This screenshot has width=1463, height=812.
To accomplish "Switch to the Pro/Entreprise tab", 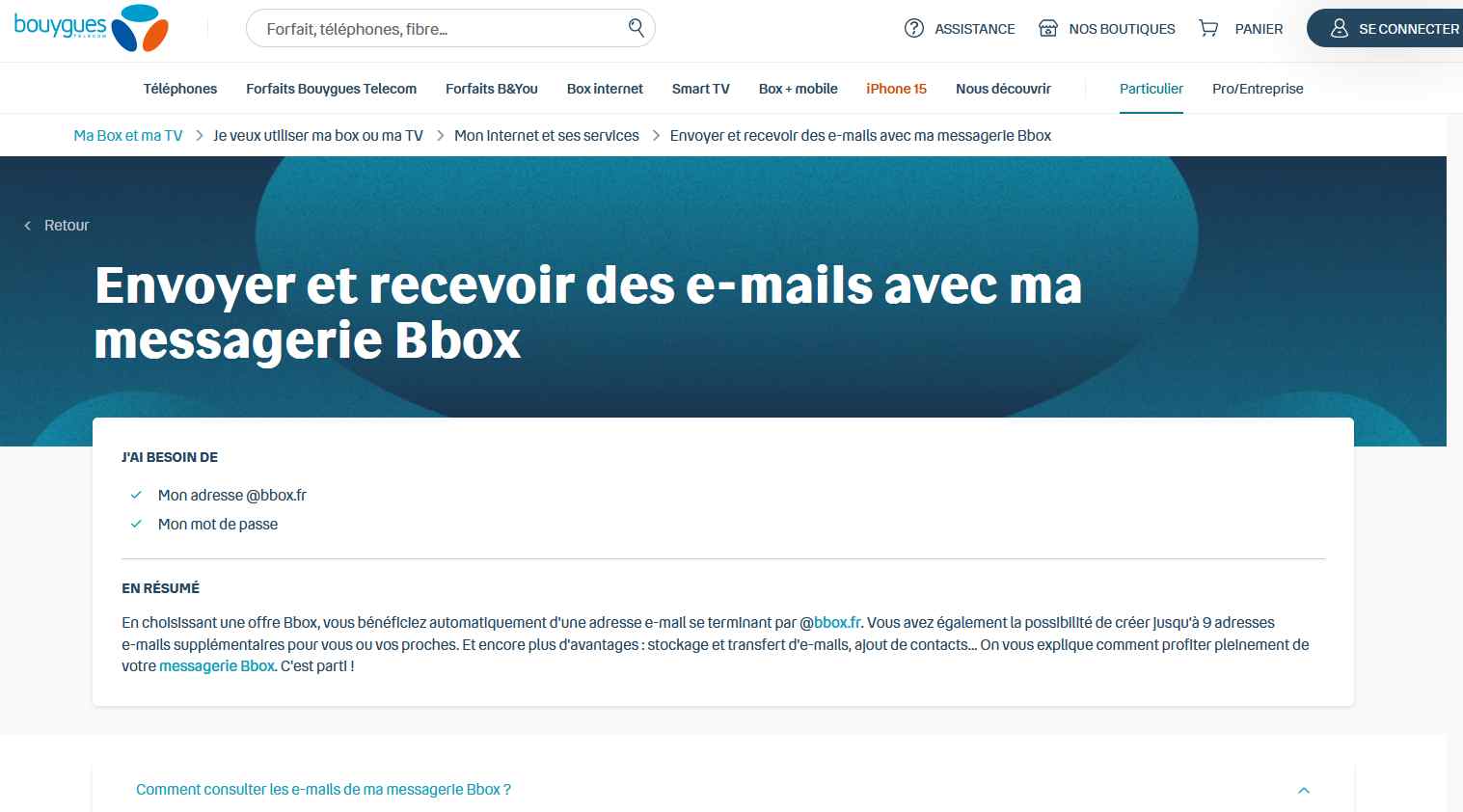I will coord(1258,89).
